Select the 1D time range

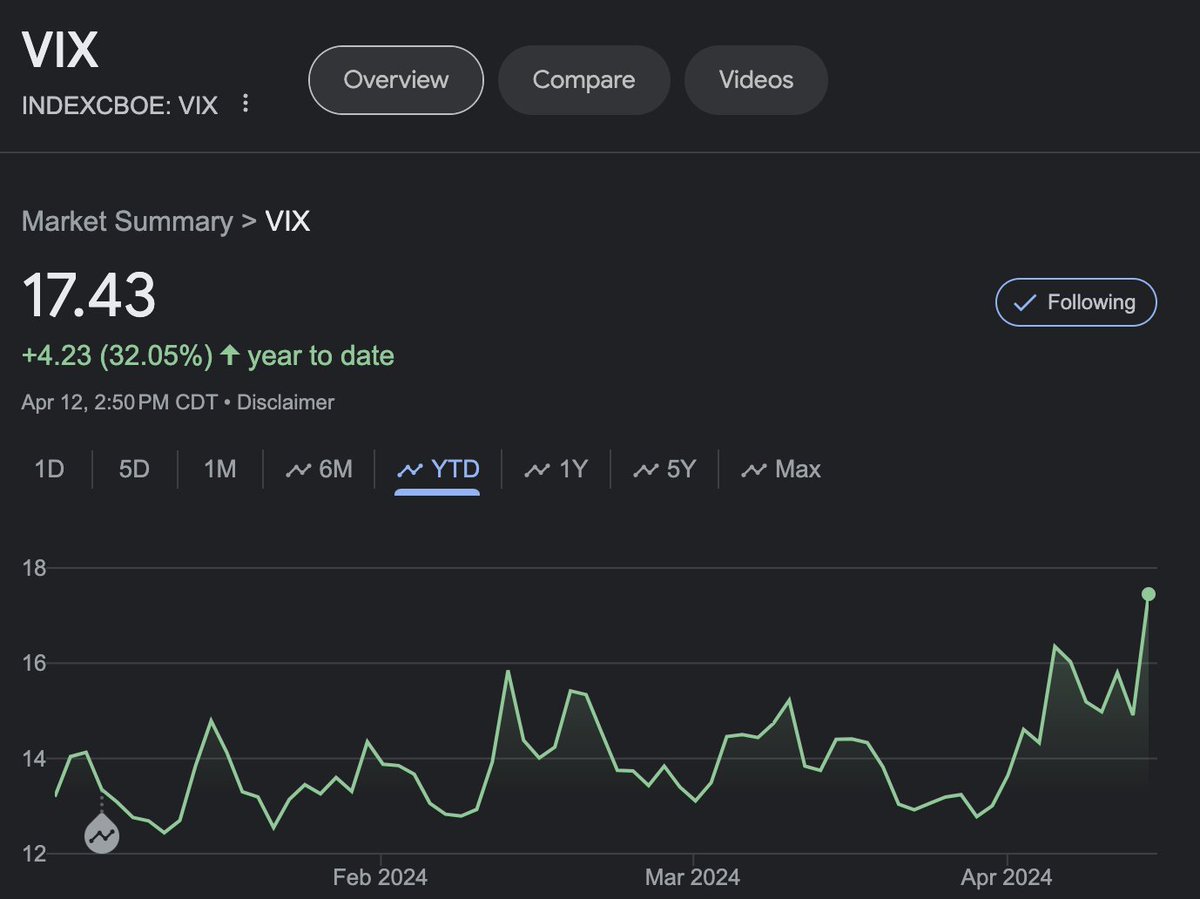point(49,469)
